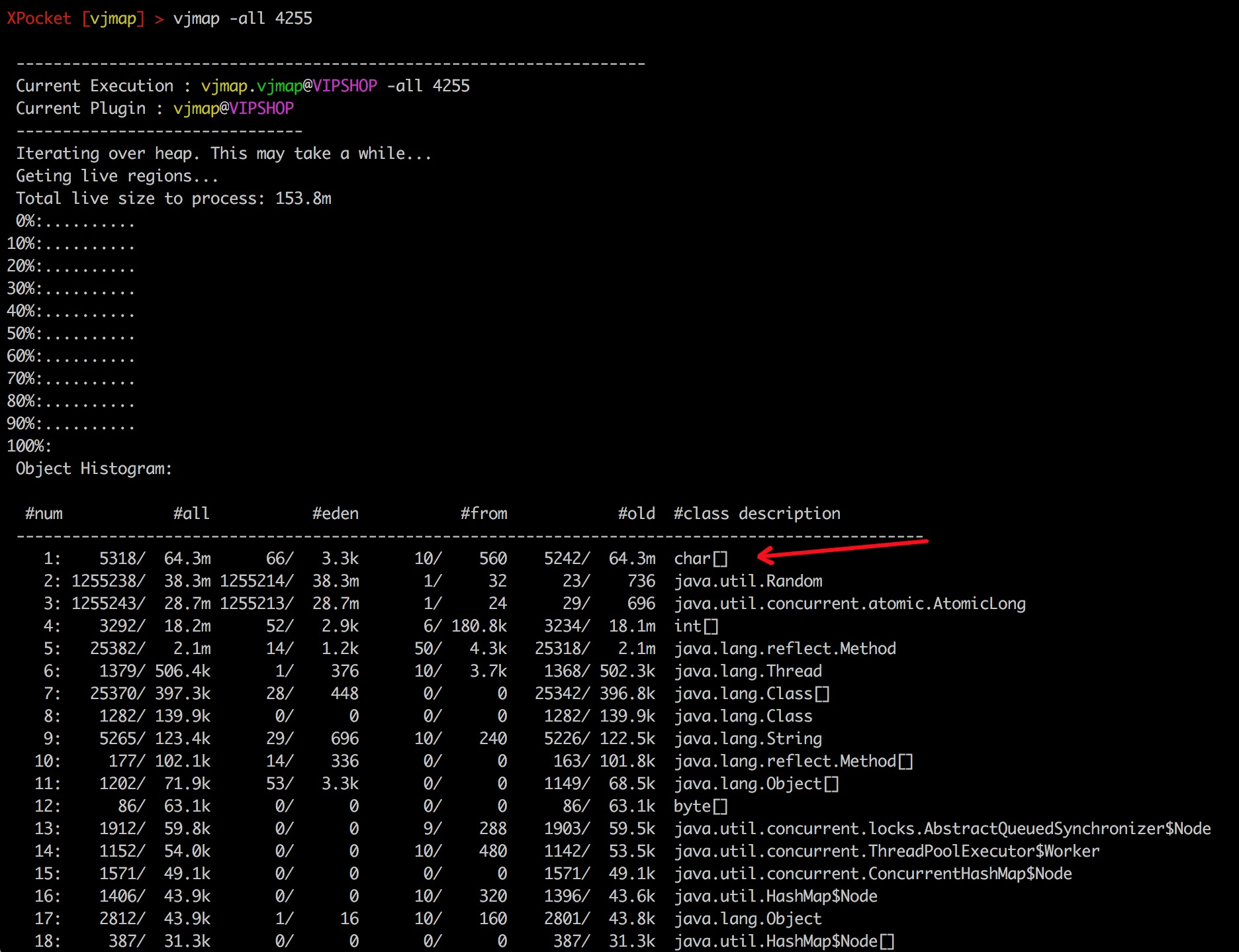
Task: Click the Total live size line
Action: click(x=173, y=199)
